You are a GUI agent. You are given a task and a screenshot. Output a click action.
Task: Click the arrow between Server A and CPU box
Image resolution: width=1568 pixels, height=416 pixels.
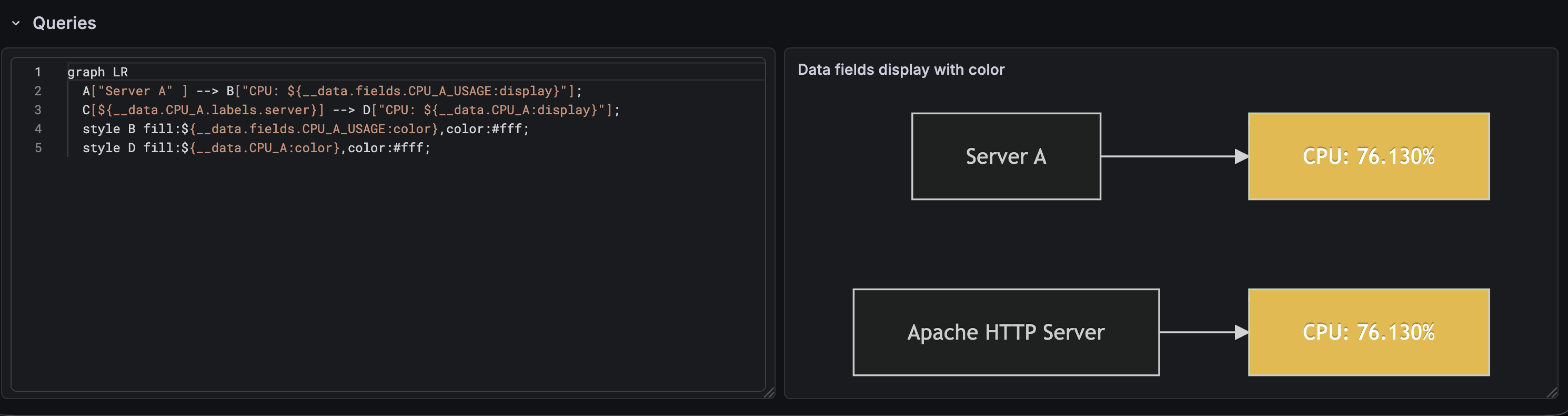pyautogui.click(x=1175, y=156)
